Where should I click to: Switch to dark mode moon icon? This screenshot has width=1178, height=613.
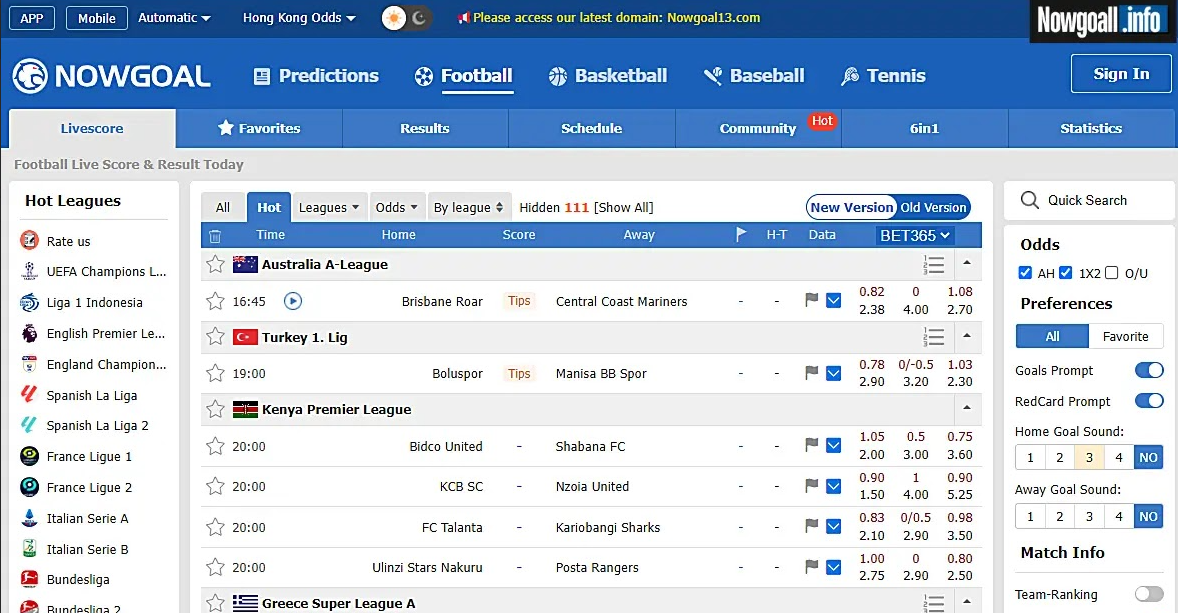419,18
